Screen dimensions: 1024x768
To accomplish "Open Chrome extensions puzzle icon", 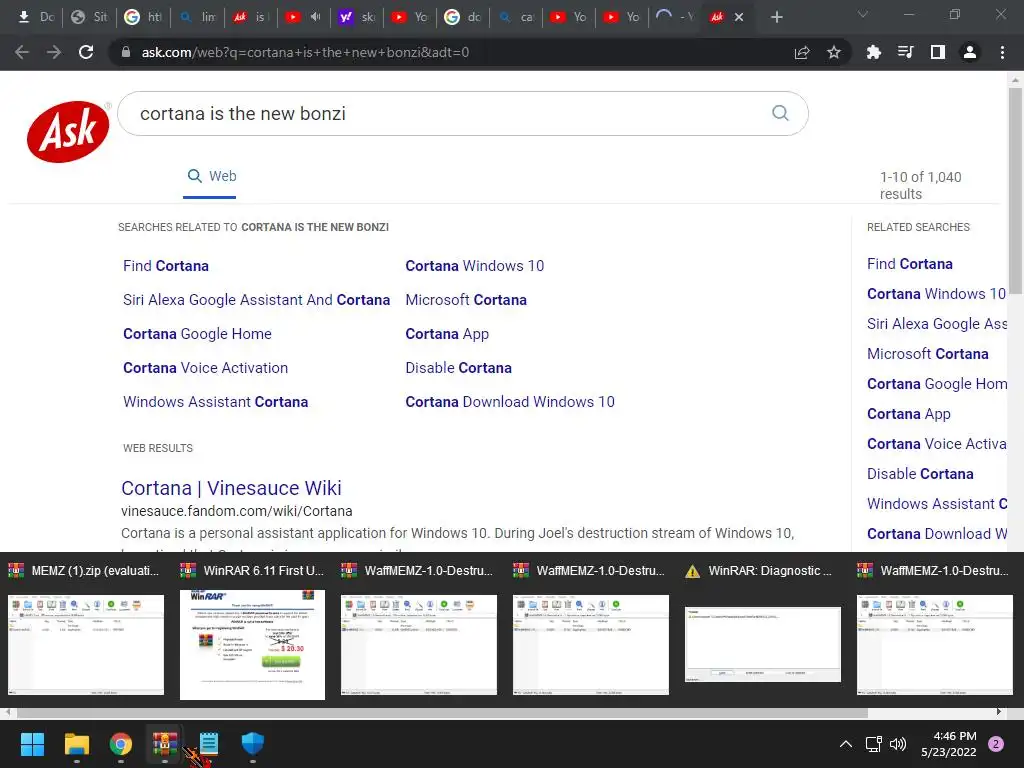I will [873, 52].
